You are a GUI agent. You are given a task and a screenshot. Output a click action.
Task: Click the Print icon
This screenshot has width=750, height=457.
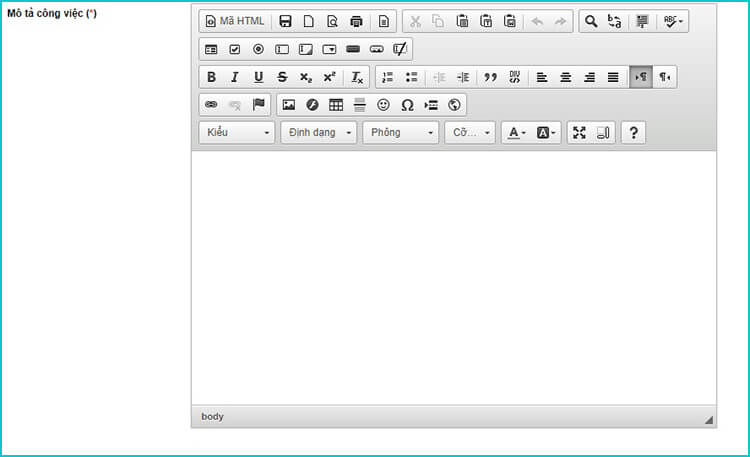click(x=356, y=21)
